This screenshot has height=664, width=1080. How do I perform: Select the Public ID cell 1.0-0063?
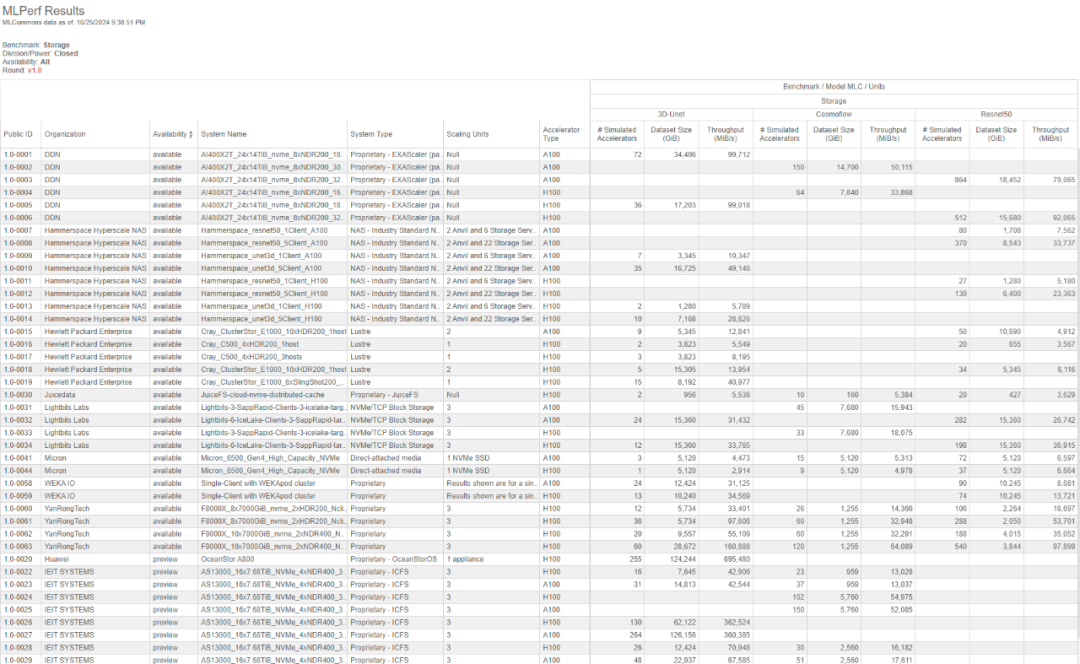click(18, 546)
